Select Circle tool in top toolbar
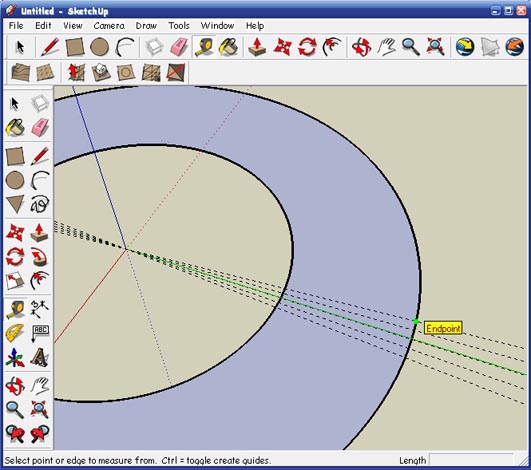 point(100,47)
